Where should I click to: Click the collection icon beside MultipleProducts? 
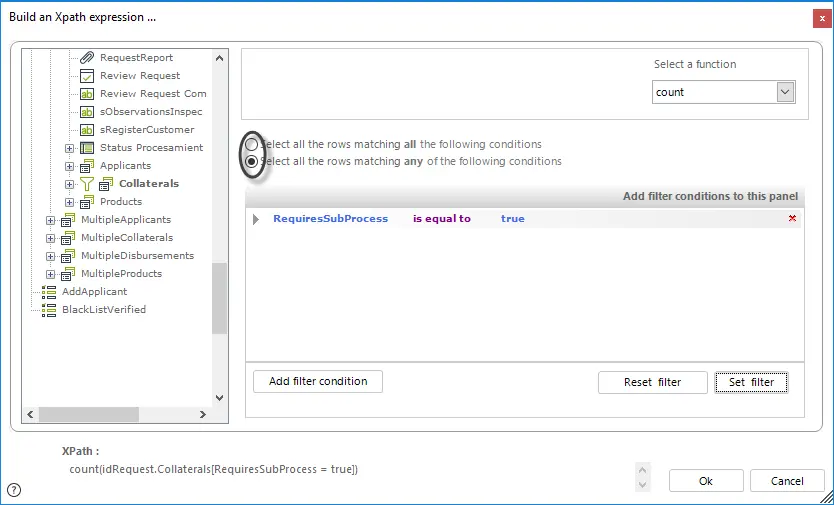[x=68, y=274]
